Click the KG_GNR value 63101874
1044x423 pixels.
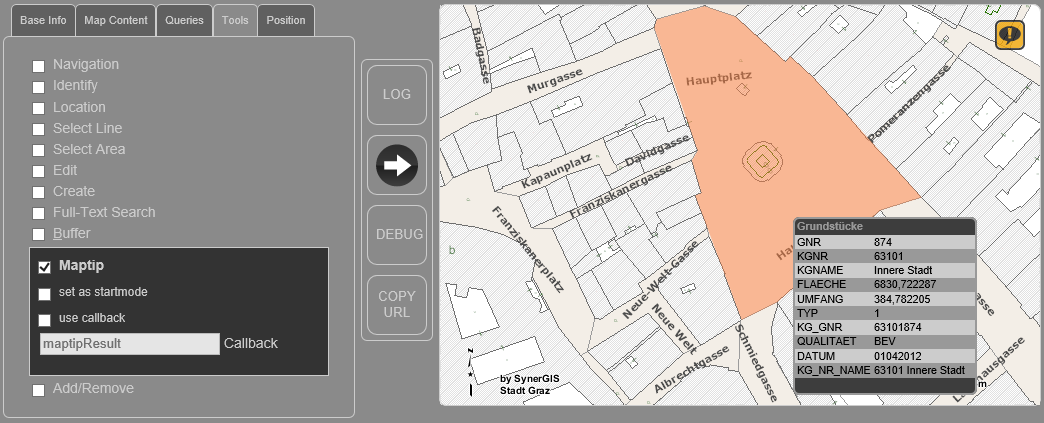pos(898,327)
